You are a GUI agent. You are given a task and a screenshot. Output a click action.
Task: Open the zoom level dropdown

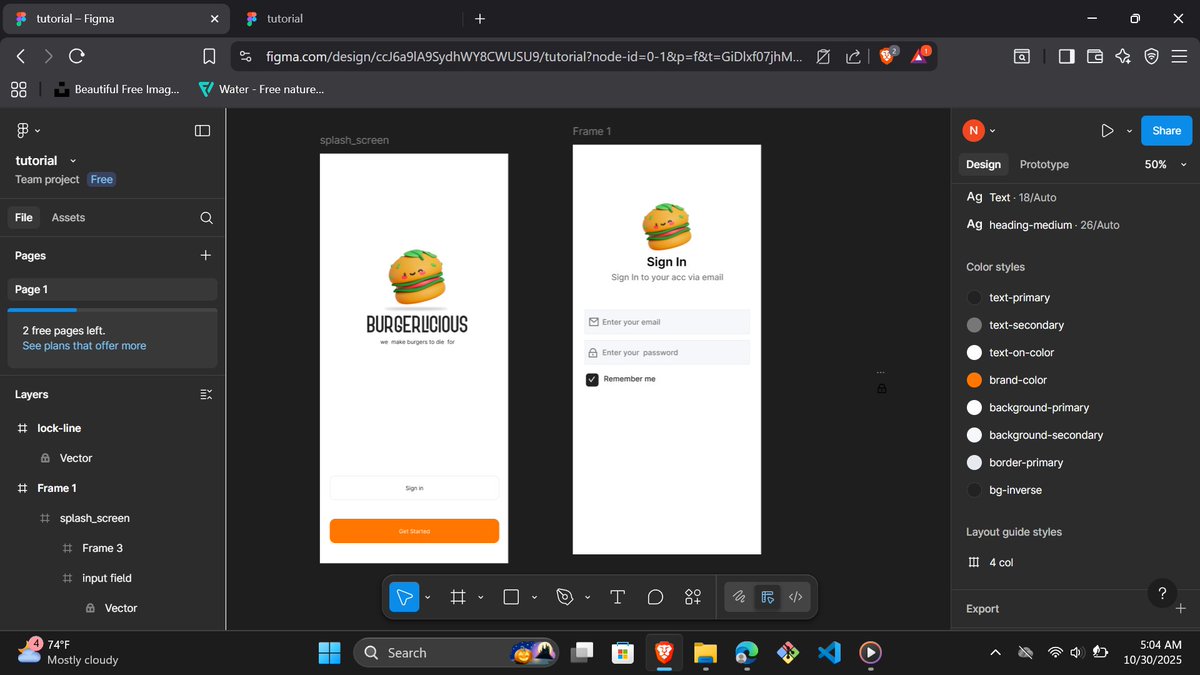point(1166,164)
